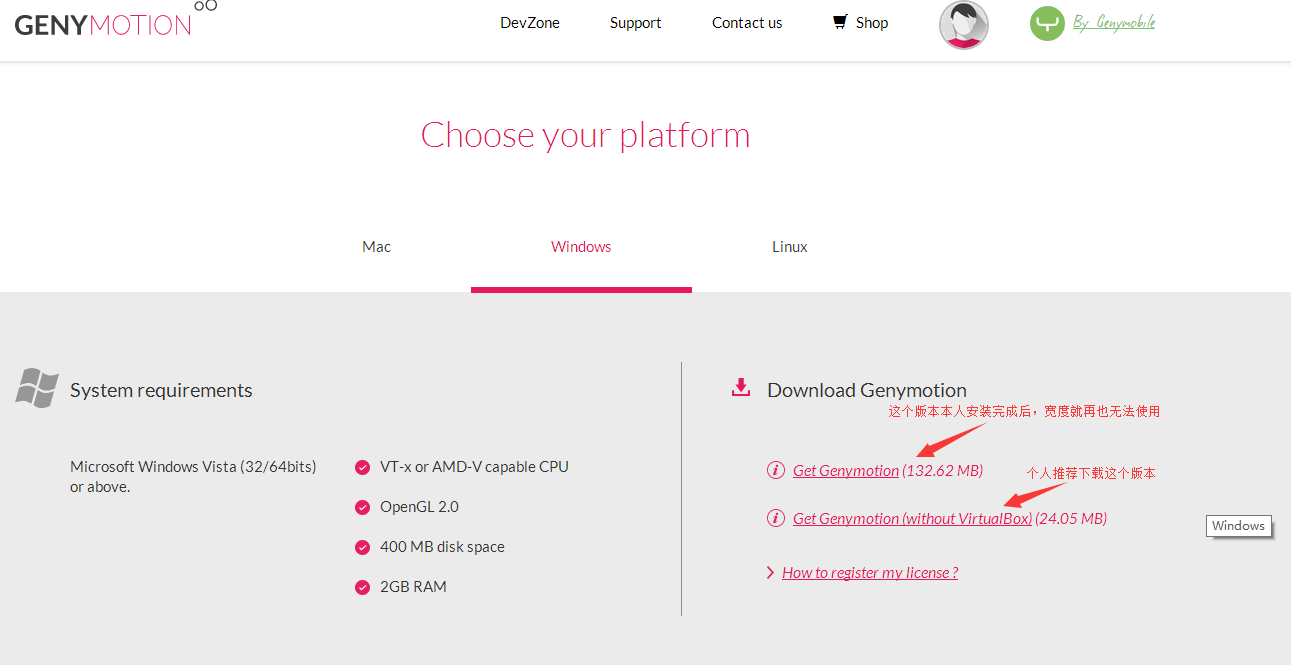Download Get Genymotion (without VirtualBox)
This screenshot has width=1291, height=665.
point(912,519)
